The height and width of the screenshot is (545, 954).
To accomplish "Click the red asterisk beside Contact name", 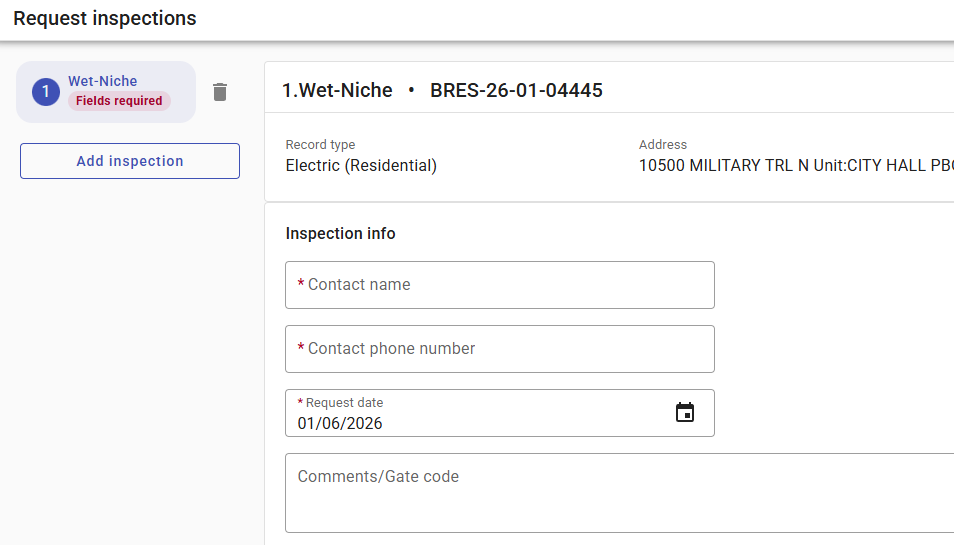I will click(301, 285).
